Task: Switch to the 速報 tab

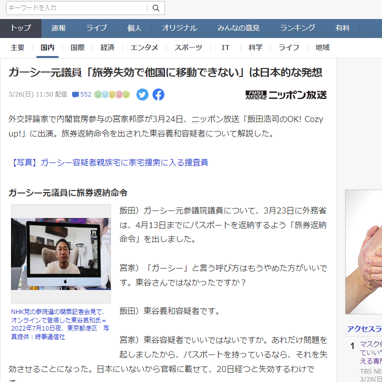Action: (x=59, y=28)
